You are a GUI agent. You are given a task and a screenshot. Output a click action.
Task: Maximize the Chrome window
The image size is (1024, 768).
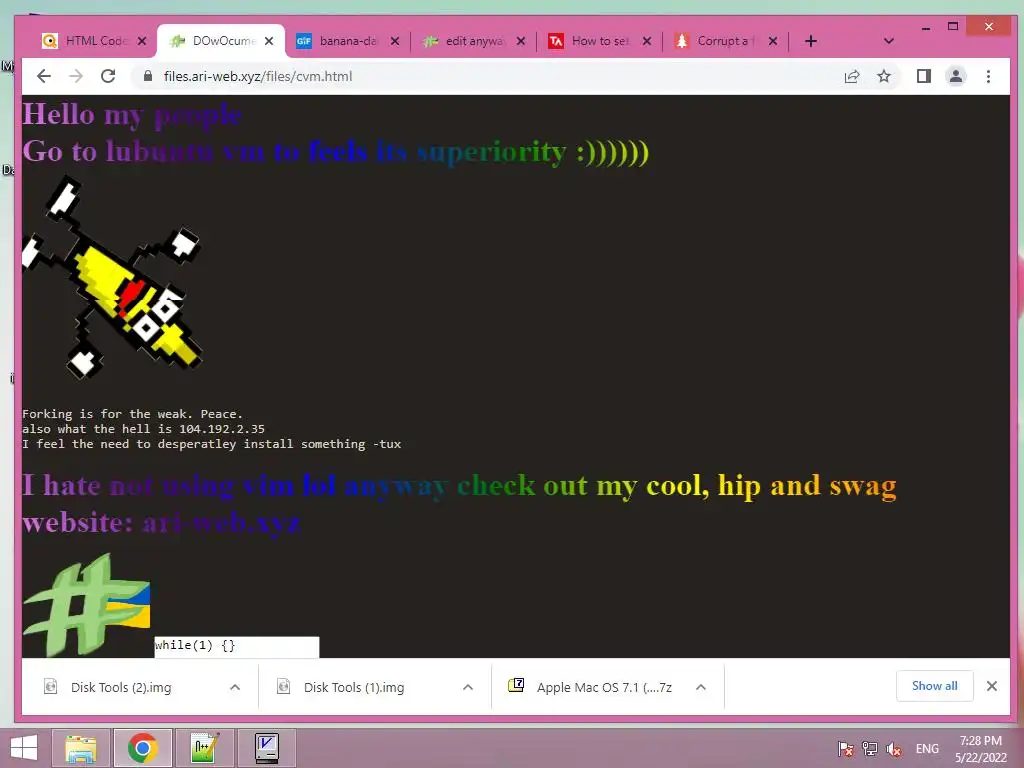pyautogui.click(x=953, y=27)
